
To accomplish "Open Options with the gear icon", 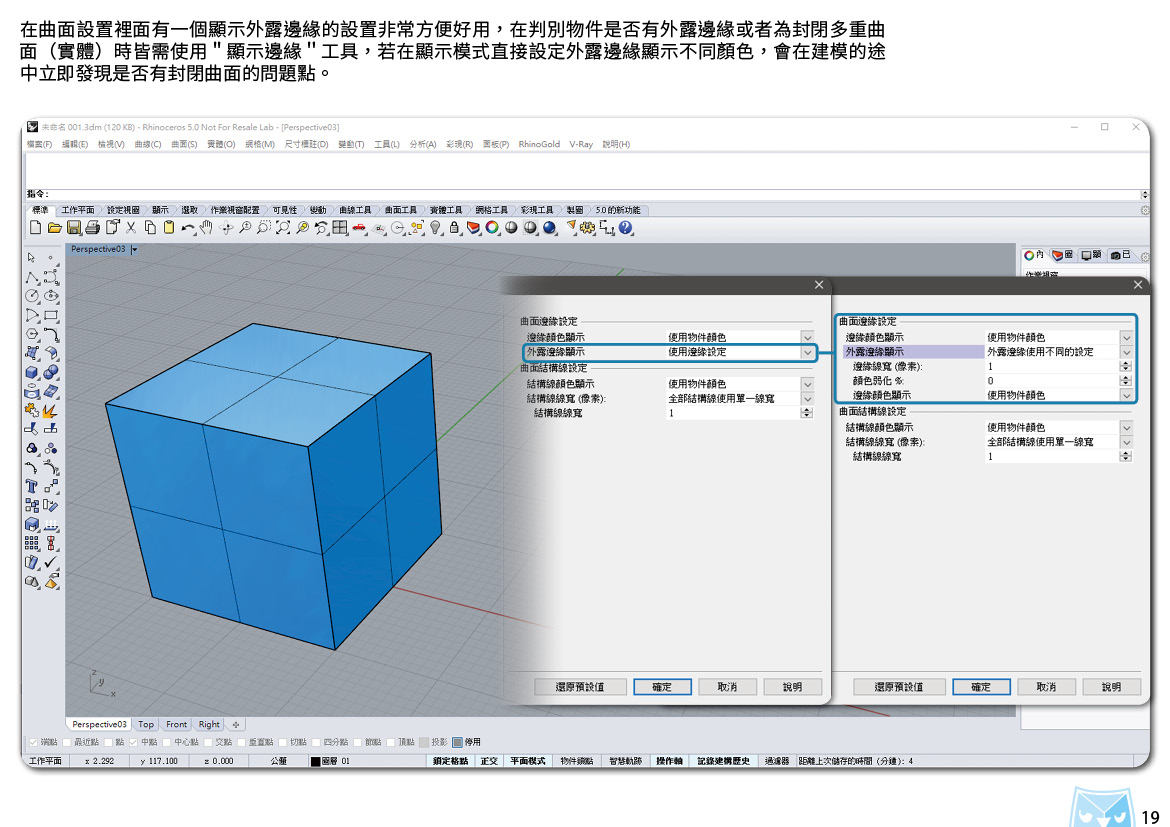I will [x=588, y=228].
